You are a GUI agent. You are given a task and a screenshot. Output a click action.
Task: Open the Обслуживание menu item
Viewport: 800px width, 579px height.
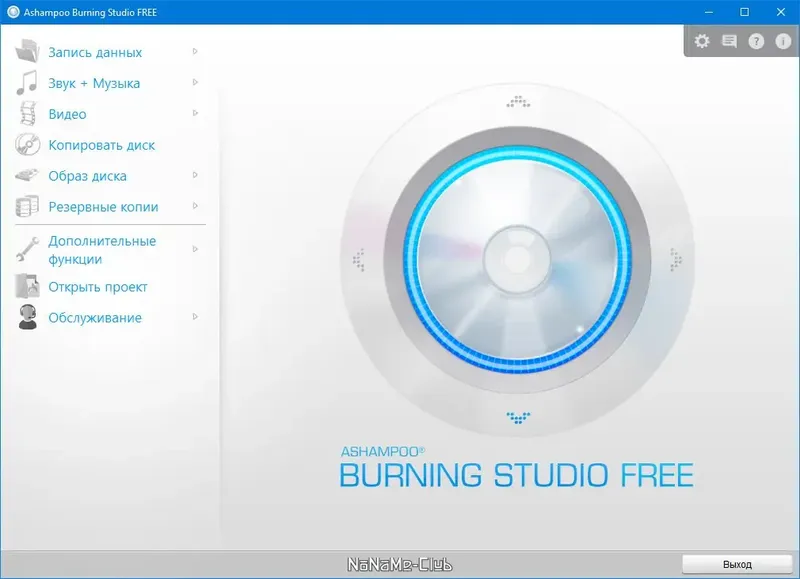[x=95, y=318]
